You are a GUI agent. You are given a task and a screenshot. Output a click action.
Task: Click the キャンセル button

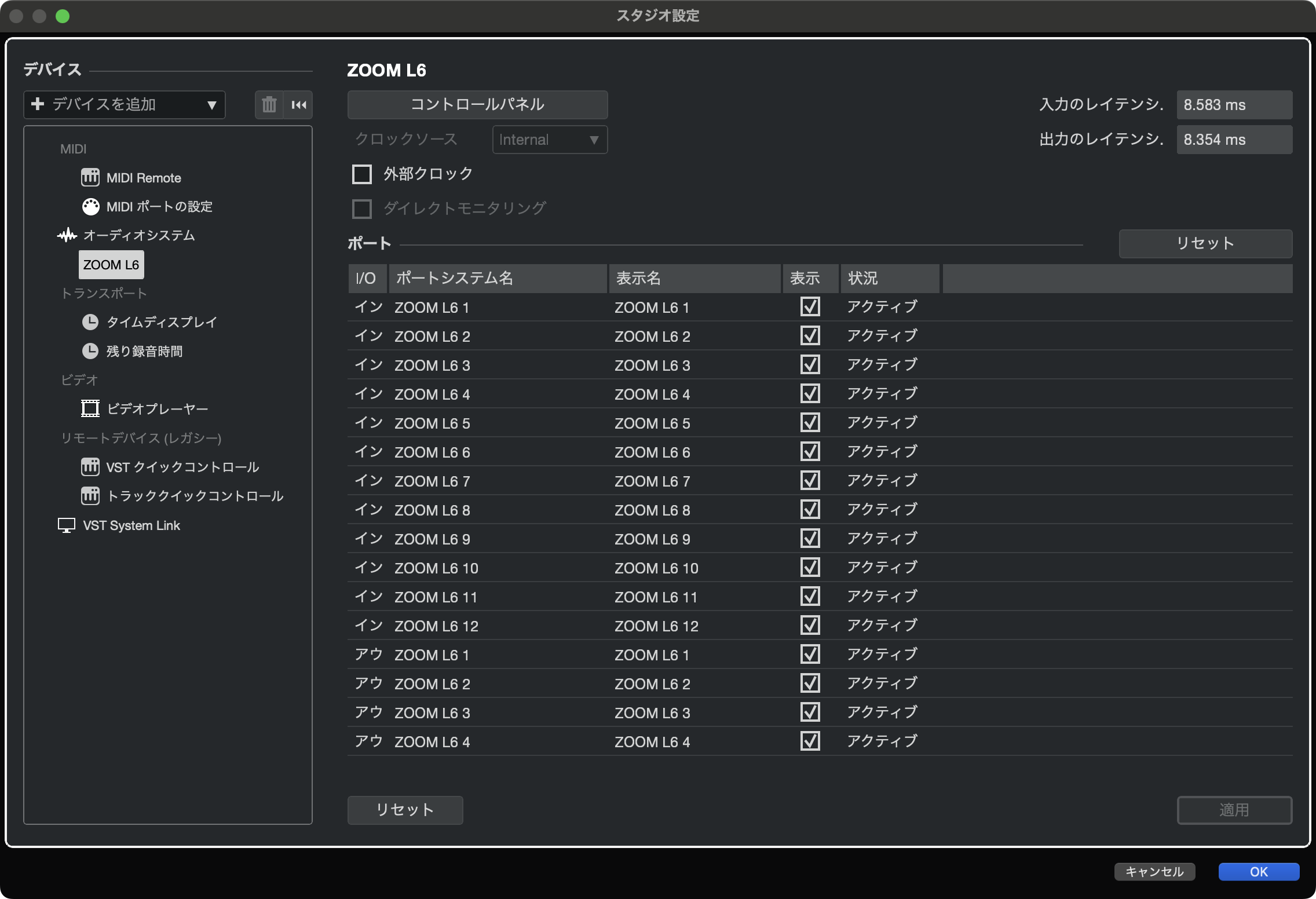1154,872
